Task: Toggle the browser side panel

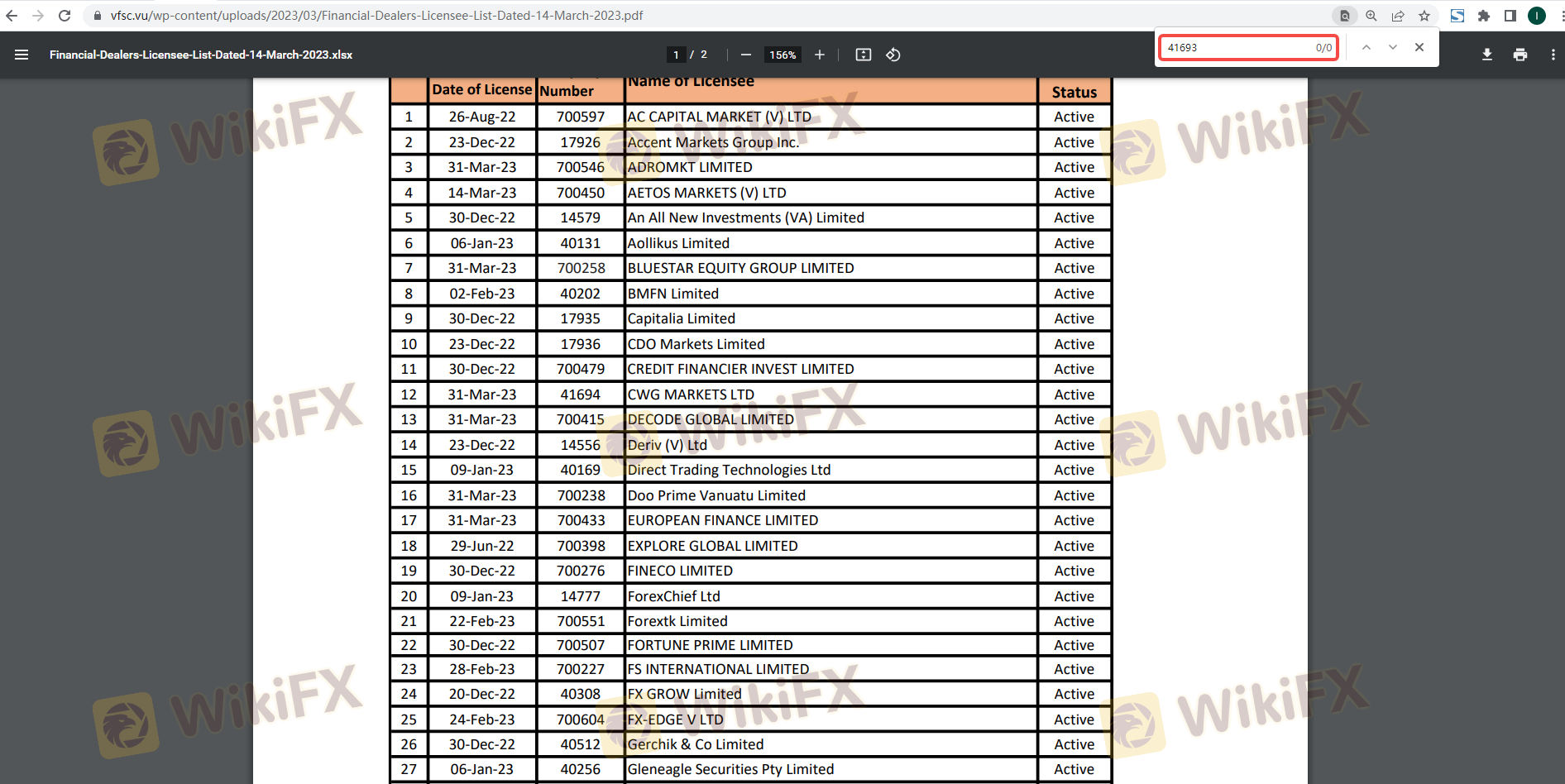Action: [x=1510, y=16]
